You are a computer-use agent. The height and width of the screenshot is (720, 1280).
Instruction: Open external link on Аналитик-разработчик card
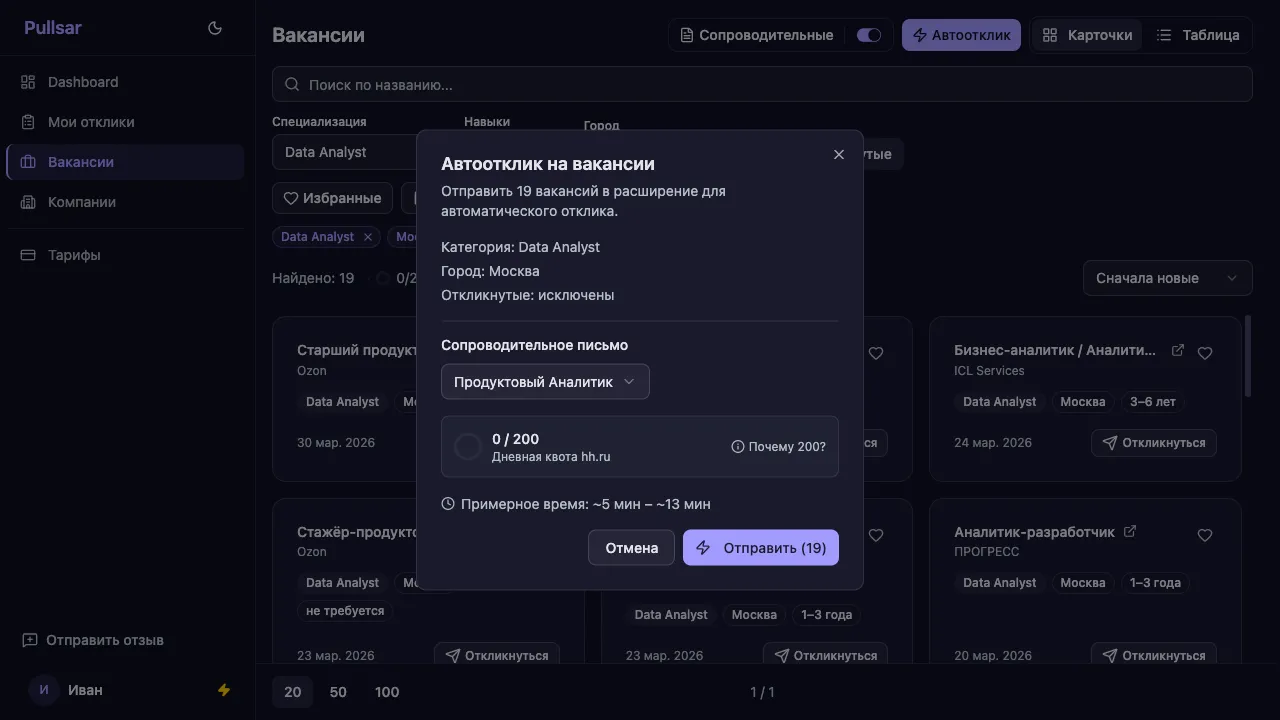click(1128, 530)
